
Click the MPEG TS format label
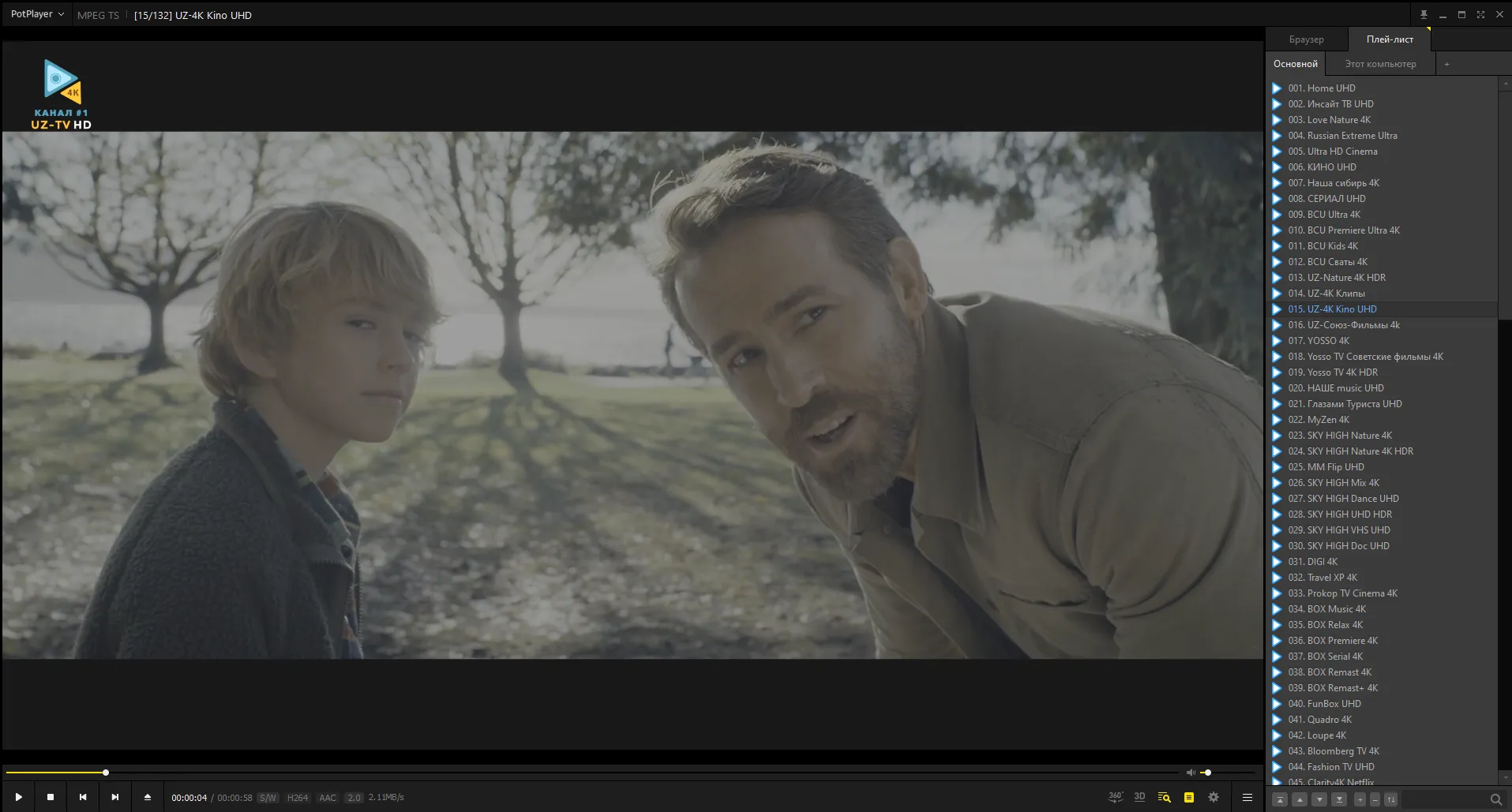98,15
